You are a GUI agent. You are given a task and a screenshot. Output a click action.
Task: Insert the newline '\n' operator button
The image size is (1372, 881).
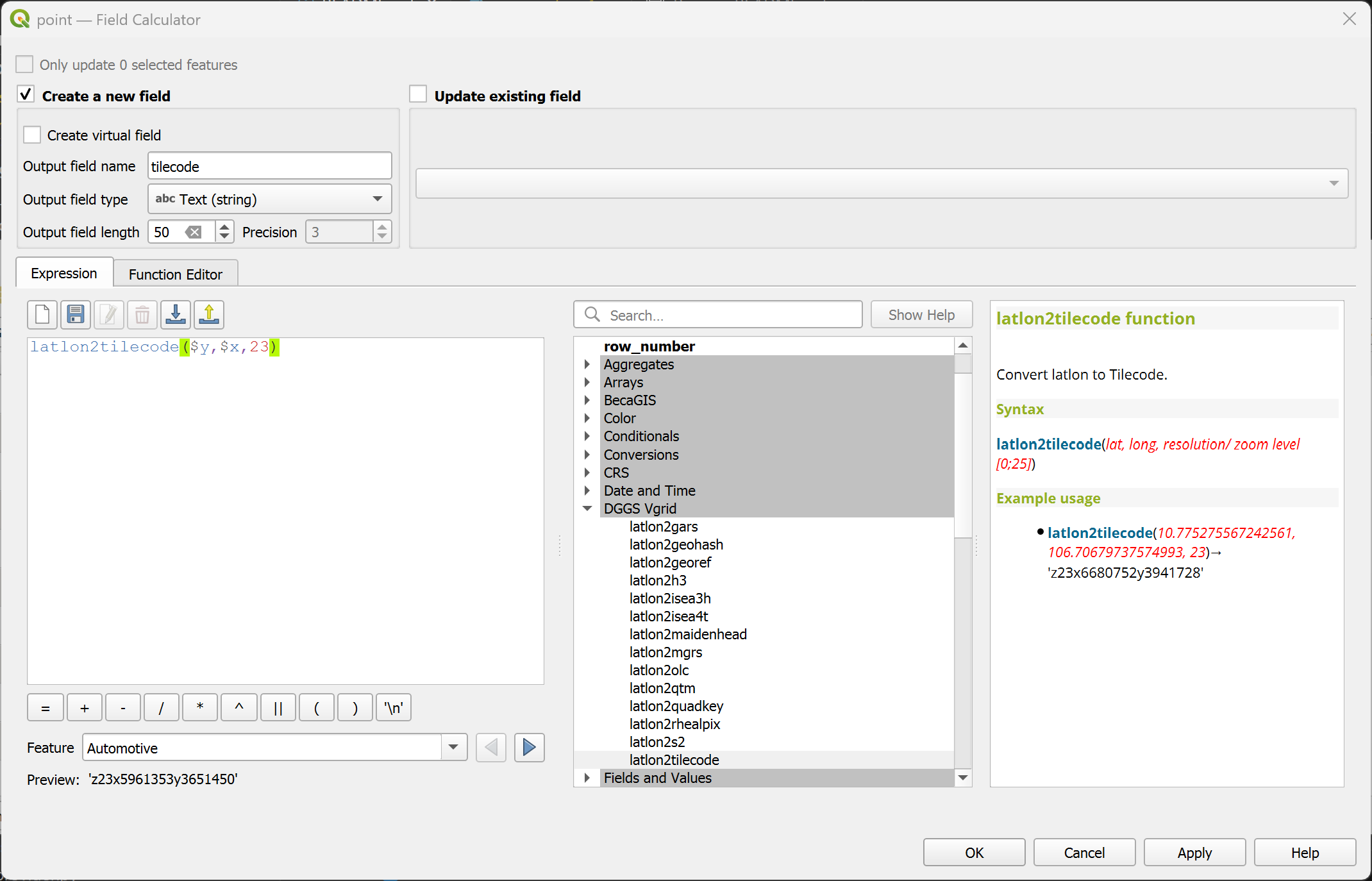(x=394, y=708)
